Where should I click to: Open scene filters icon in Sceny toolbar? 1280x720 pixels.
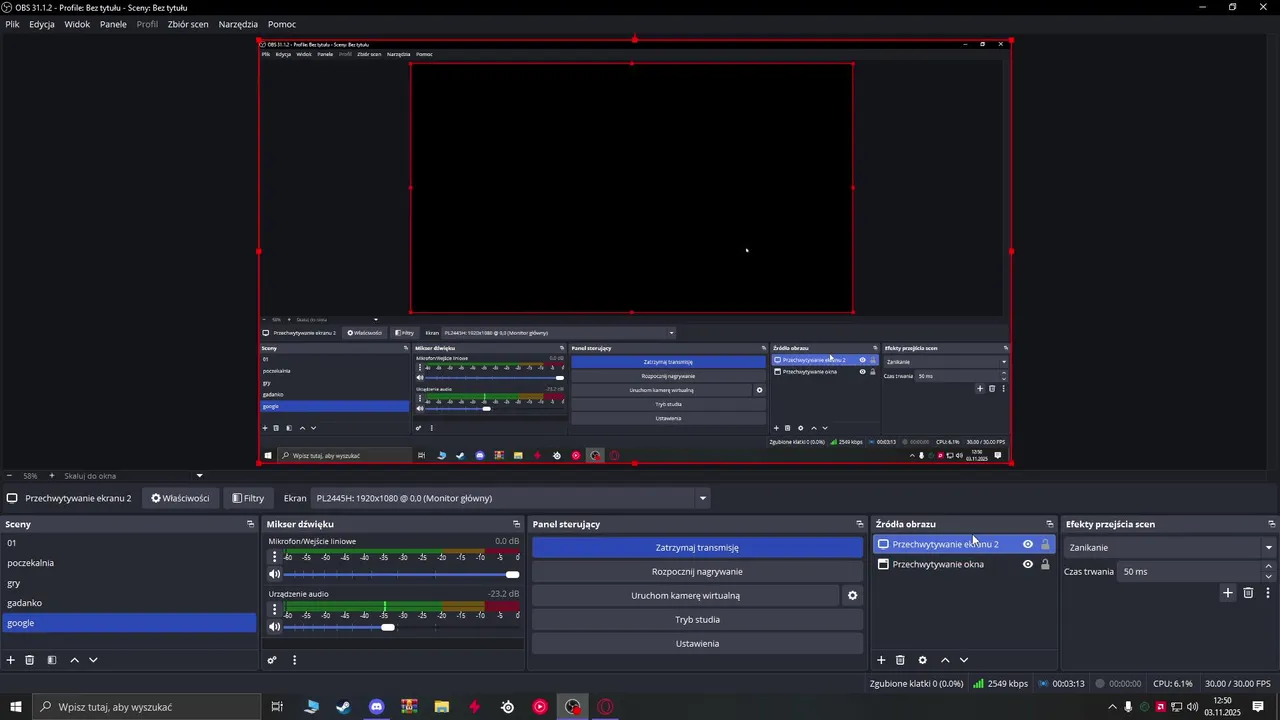click(x=52, y=660)
